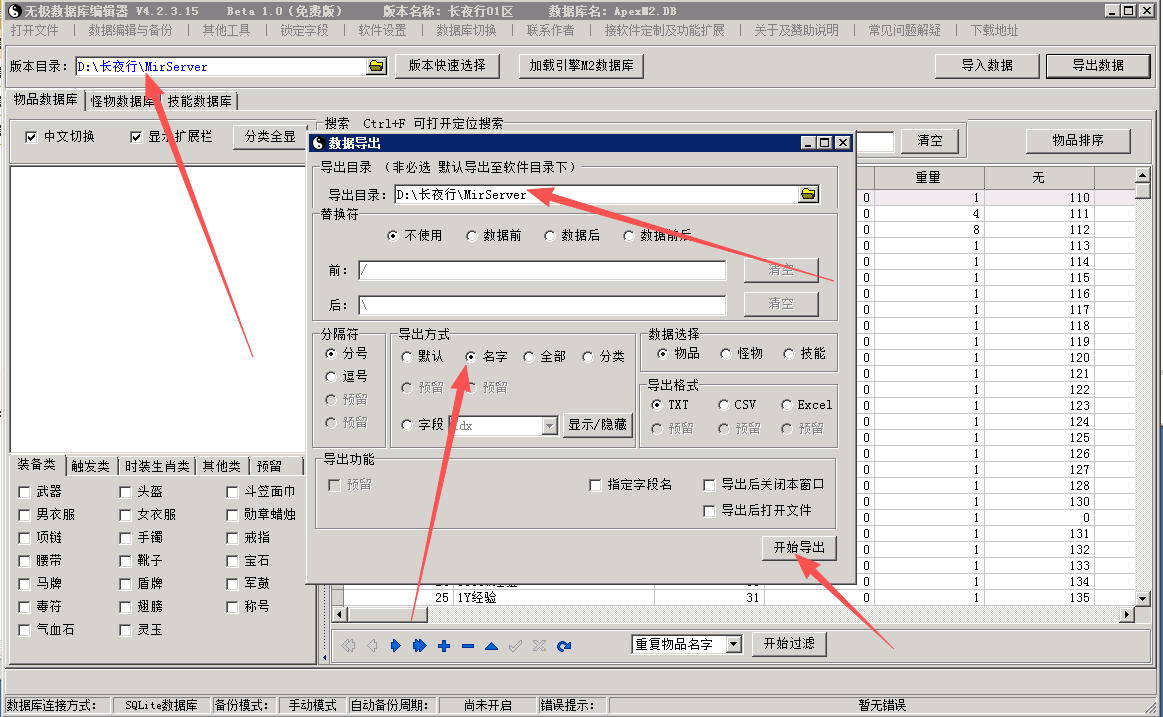The width and height of the screenshot is (1163, 717).
Task: Jump to last record with double-arrow icon
Action: click(x=419, y=646)
